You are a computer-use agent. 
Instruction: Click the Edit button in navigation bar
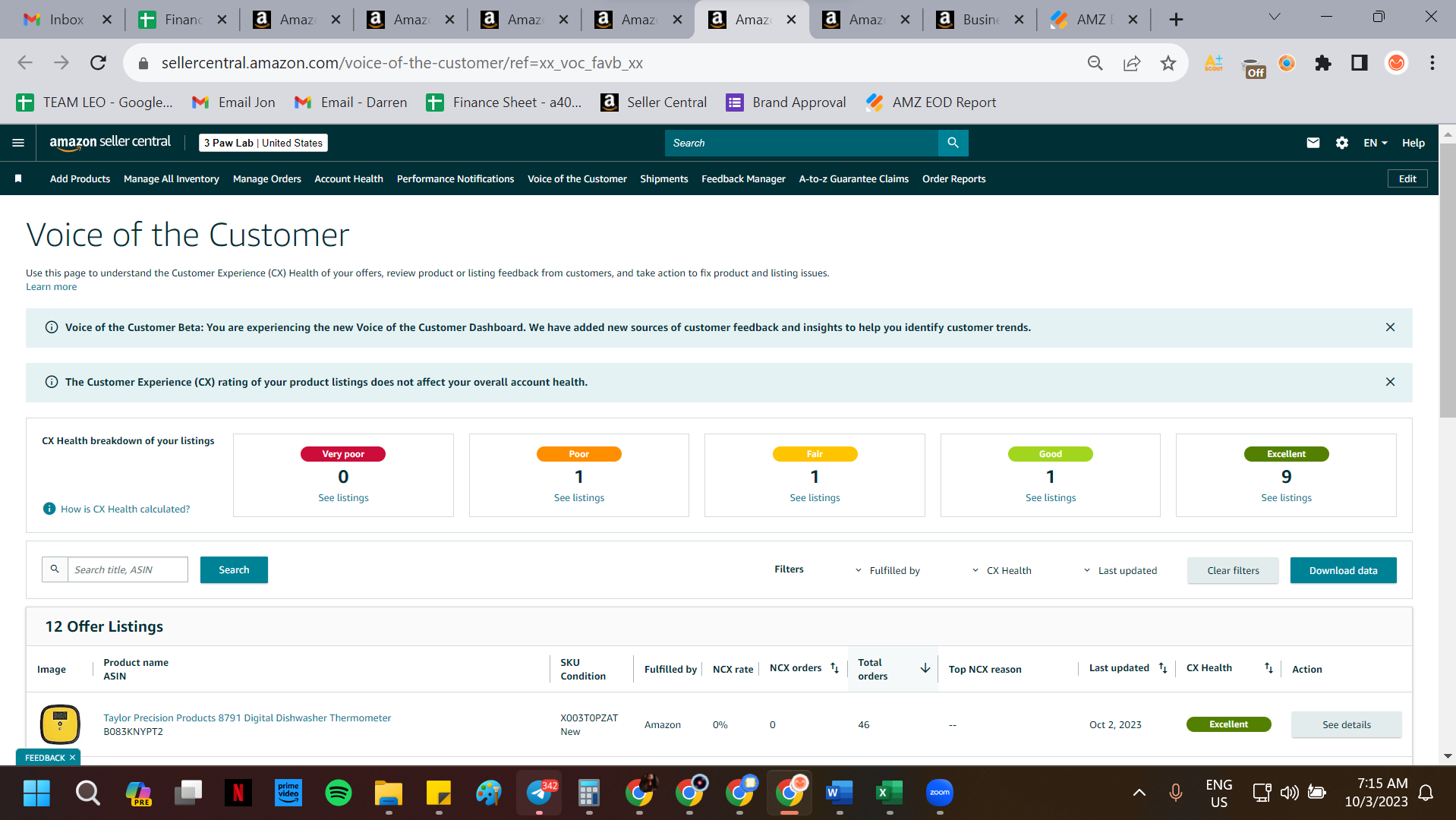click(1407, 178)
